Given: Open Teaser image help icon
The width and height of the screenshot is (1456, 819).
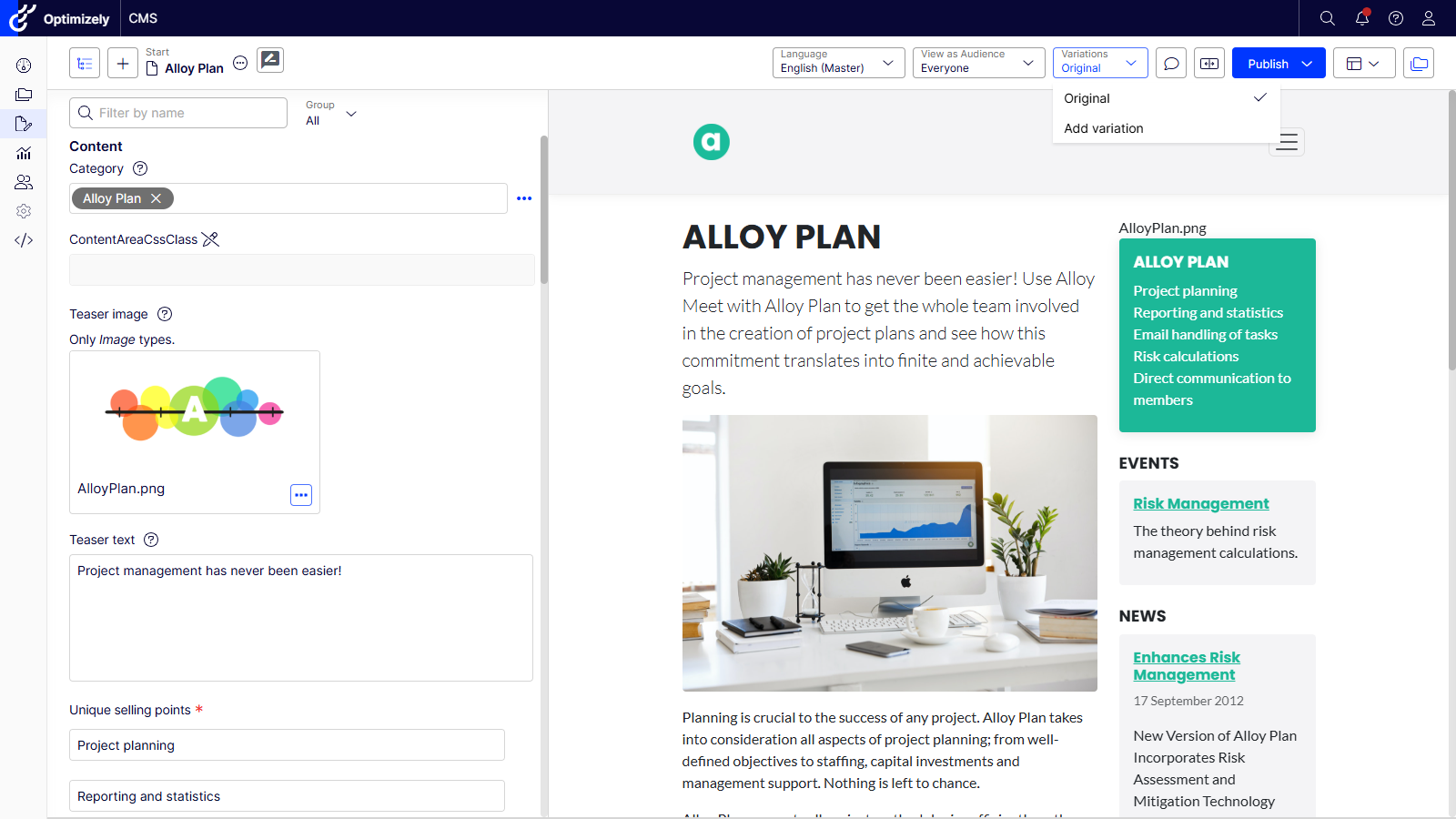Looking at the screenshot, I should click(165, 314).
